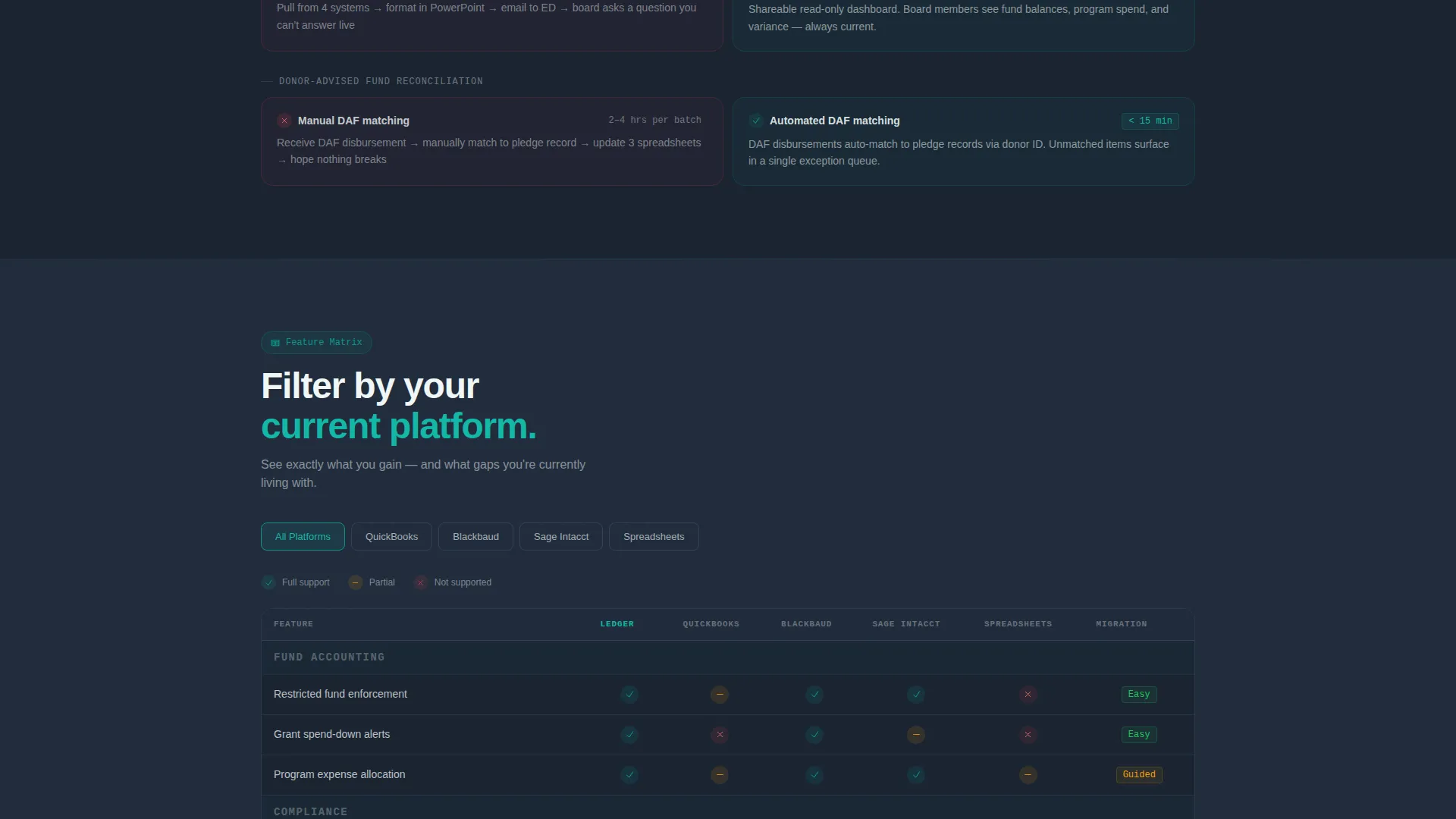This screenshot has width=1456, height=819.
Task: Click the Feature Matrix badge
Action: click(x=316, y=343)
